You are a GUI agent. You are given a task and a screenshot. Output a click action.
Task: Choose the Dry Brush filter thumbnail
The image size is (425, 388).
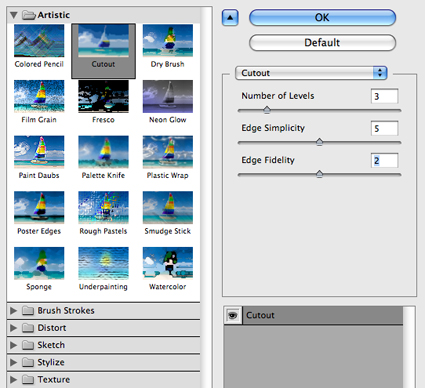pos(168,41)
